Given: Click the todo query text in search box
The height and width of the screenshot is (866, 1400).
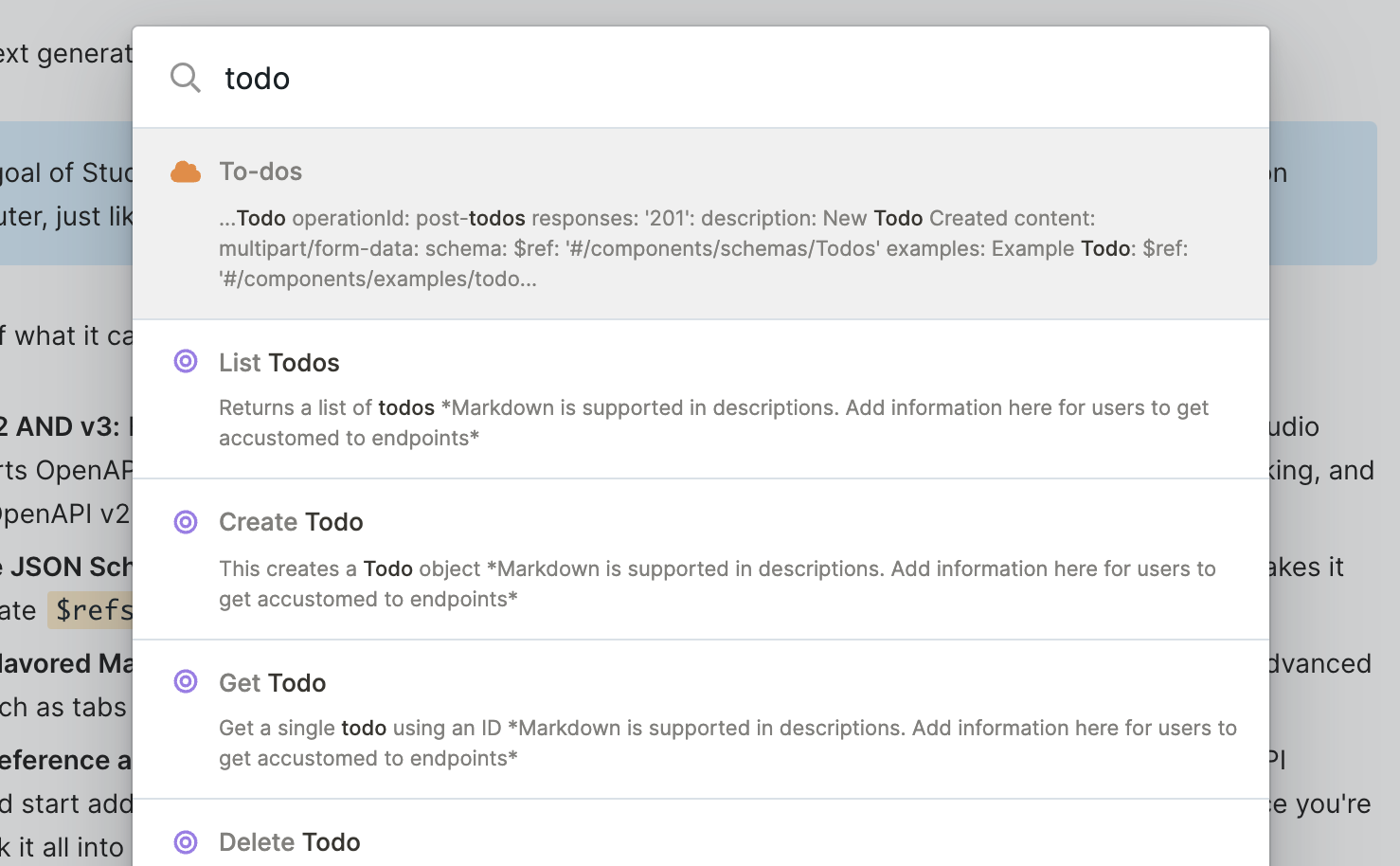Looking at the screenshot, I should (256, 78).
